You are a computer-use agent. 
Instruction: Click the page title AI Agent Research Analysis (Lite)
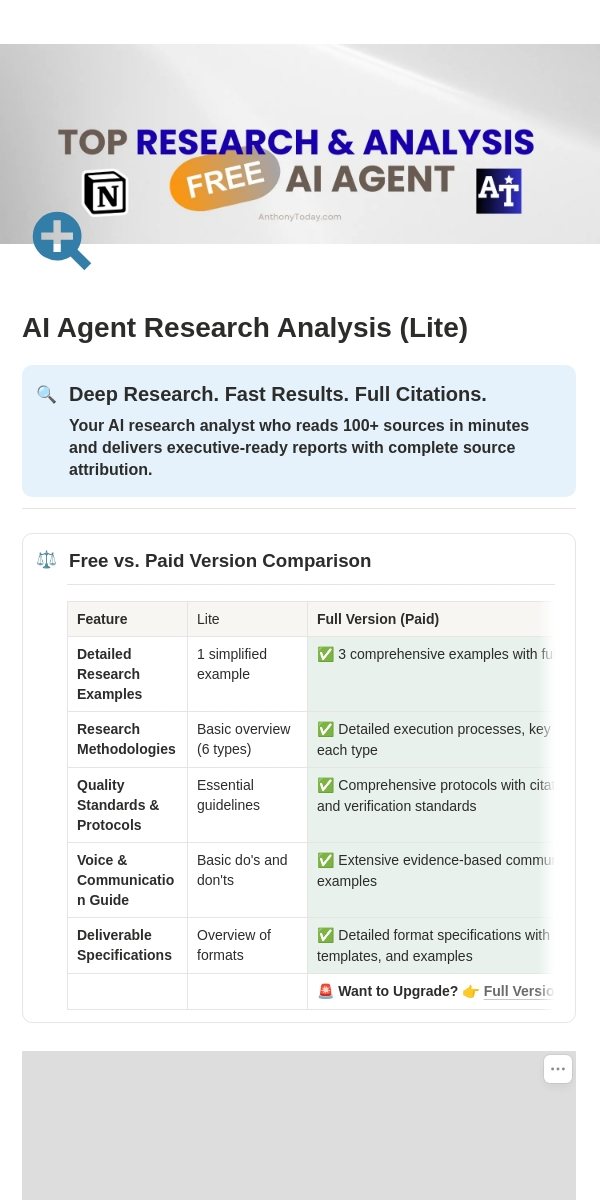point(245,328)
